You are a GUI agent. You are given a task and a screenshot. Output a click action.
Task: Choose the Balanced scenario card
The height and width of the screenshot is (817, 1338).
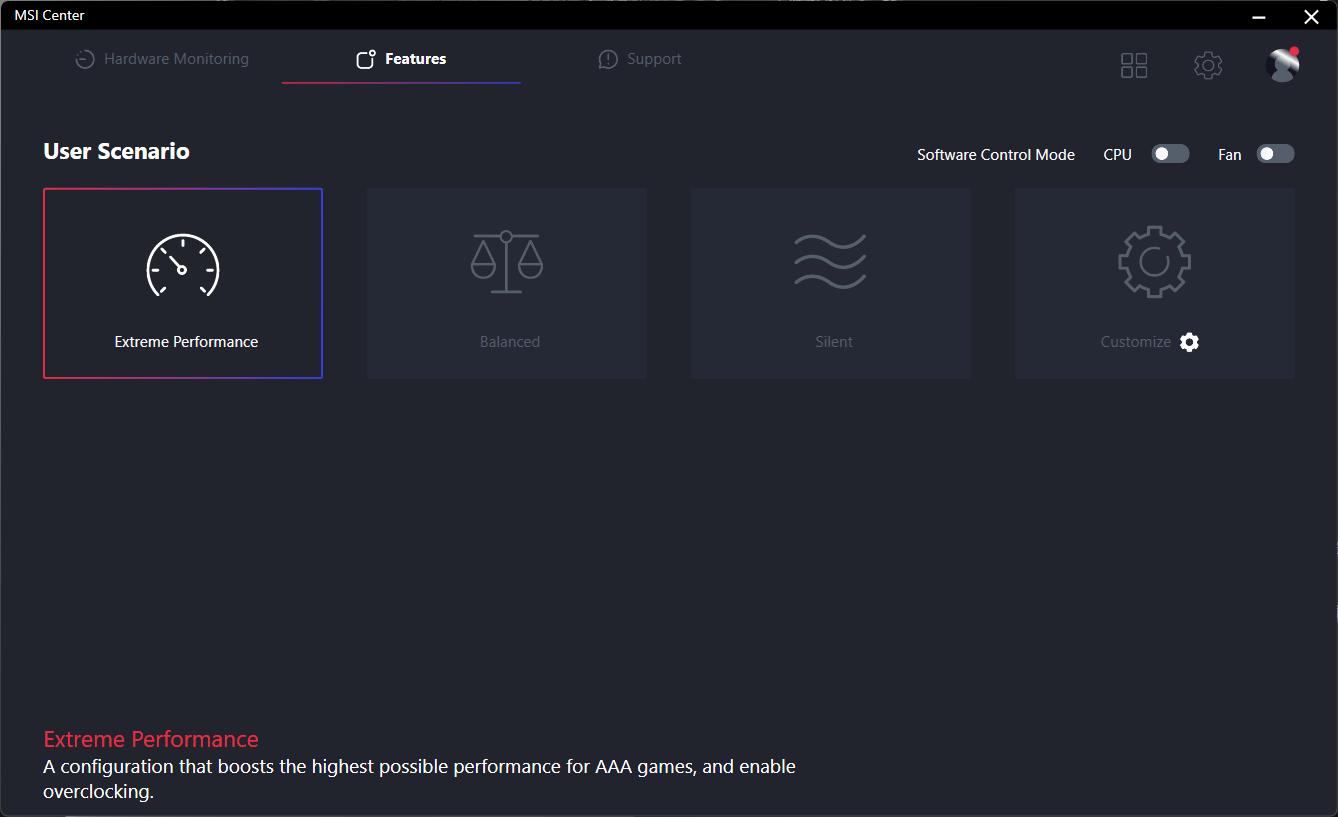pyautogui.click(x=507, y=283)
